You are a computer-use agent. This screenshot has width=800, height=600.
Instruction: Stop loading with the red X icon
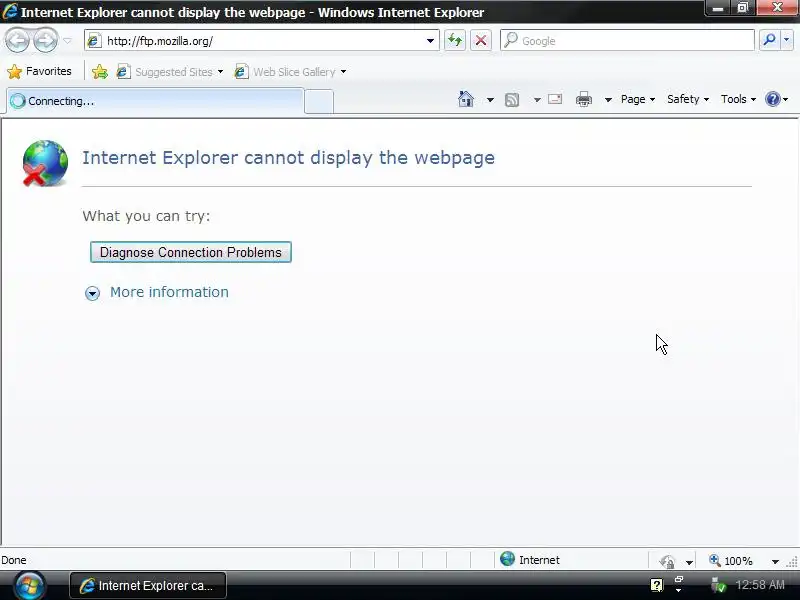point(481,40)
